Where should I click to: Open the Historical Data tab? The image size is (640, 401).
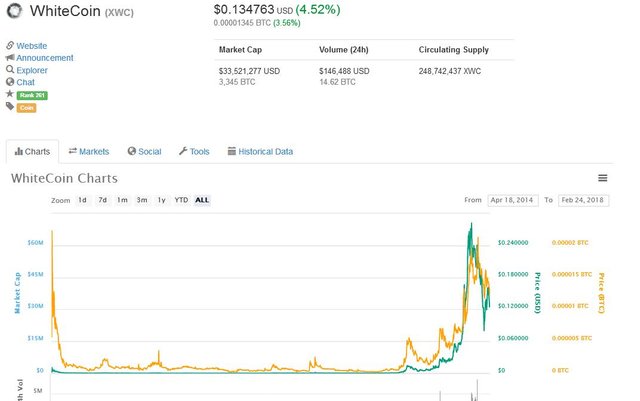[x=260, y=151]
